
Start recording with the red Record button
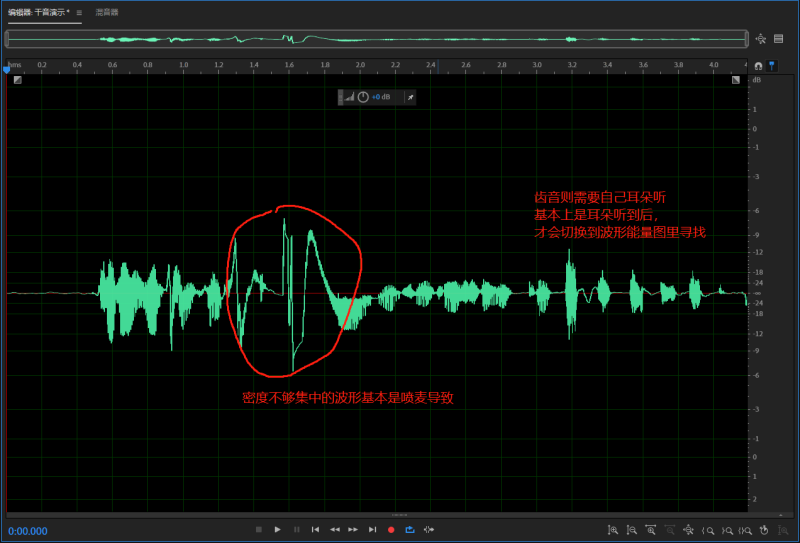(391, 529)
